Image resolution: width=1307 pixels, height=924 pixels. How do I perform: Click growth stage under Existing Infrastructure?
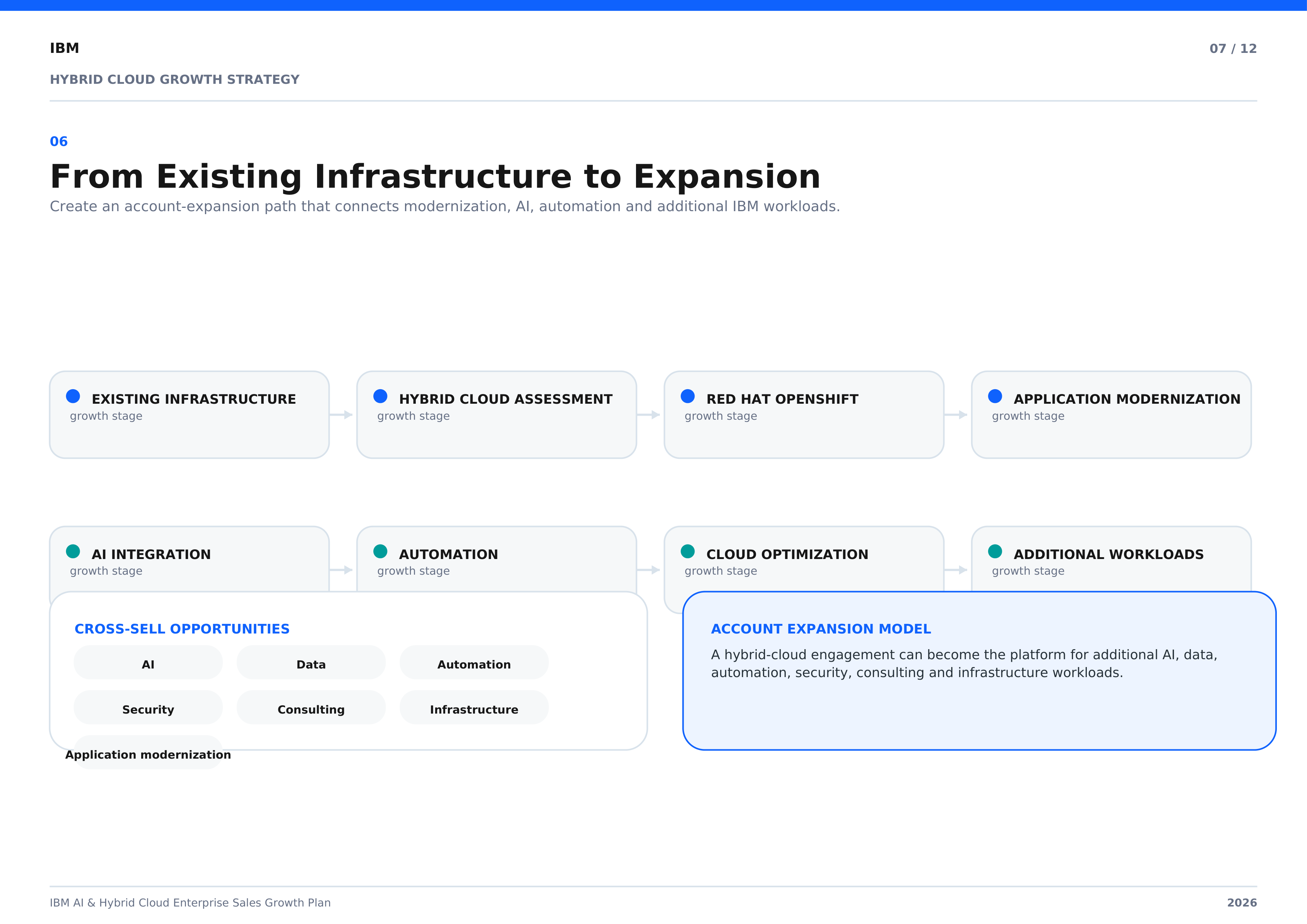tap(106, 416)
